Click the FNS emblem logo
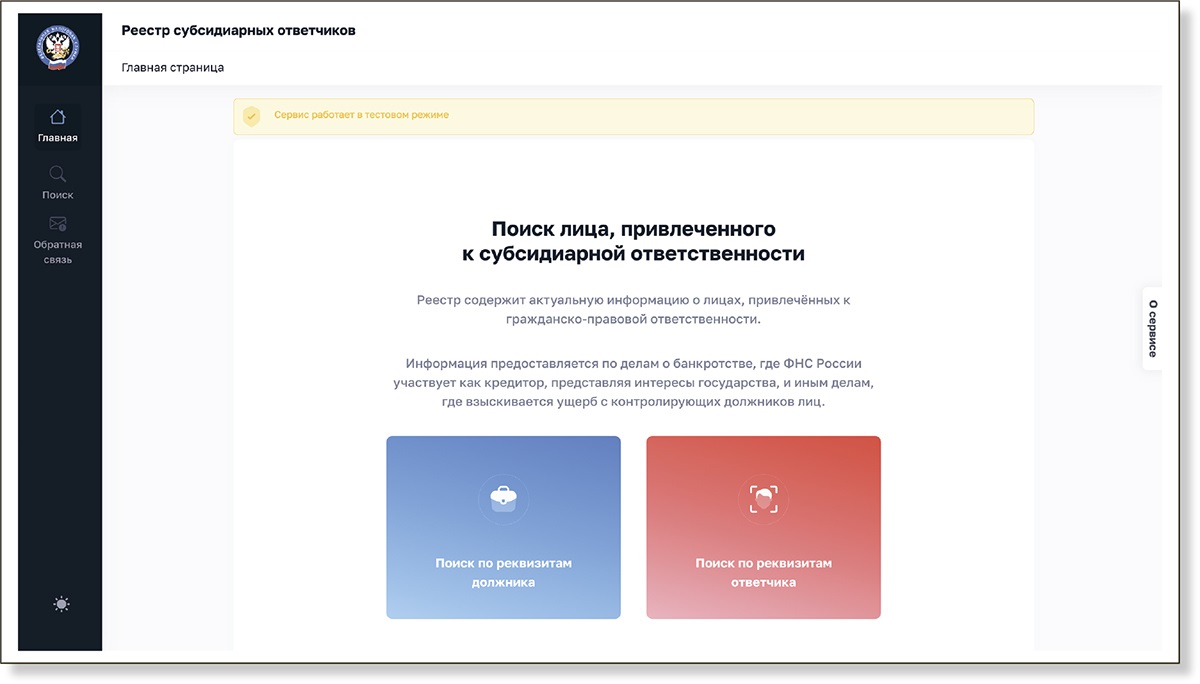The height and width of the screenshot is (684, 1200). [x=58, y=49]
